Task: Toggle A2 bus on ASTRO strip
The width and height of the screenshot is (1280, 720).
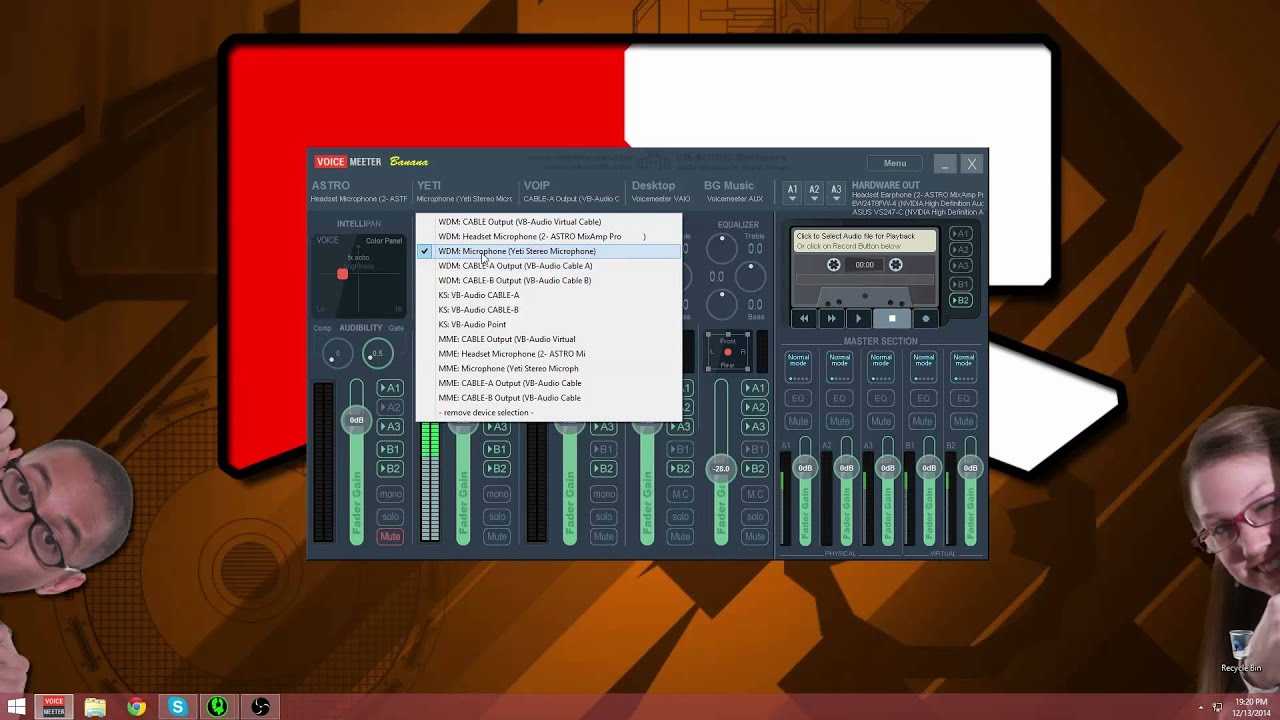Action: 390,407
